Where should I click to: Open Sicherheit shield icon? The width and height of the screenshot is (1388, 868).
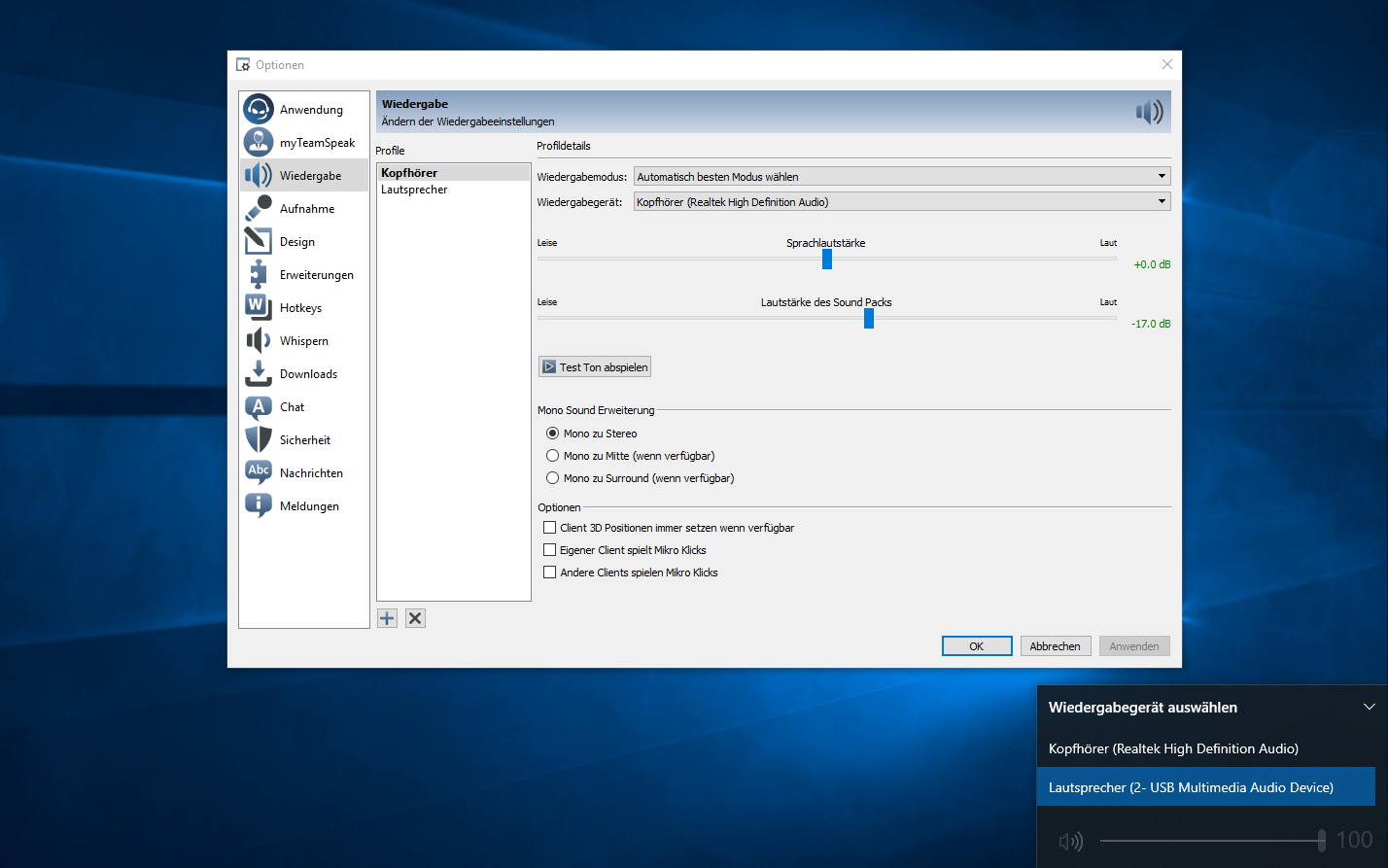258,439
